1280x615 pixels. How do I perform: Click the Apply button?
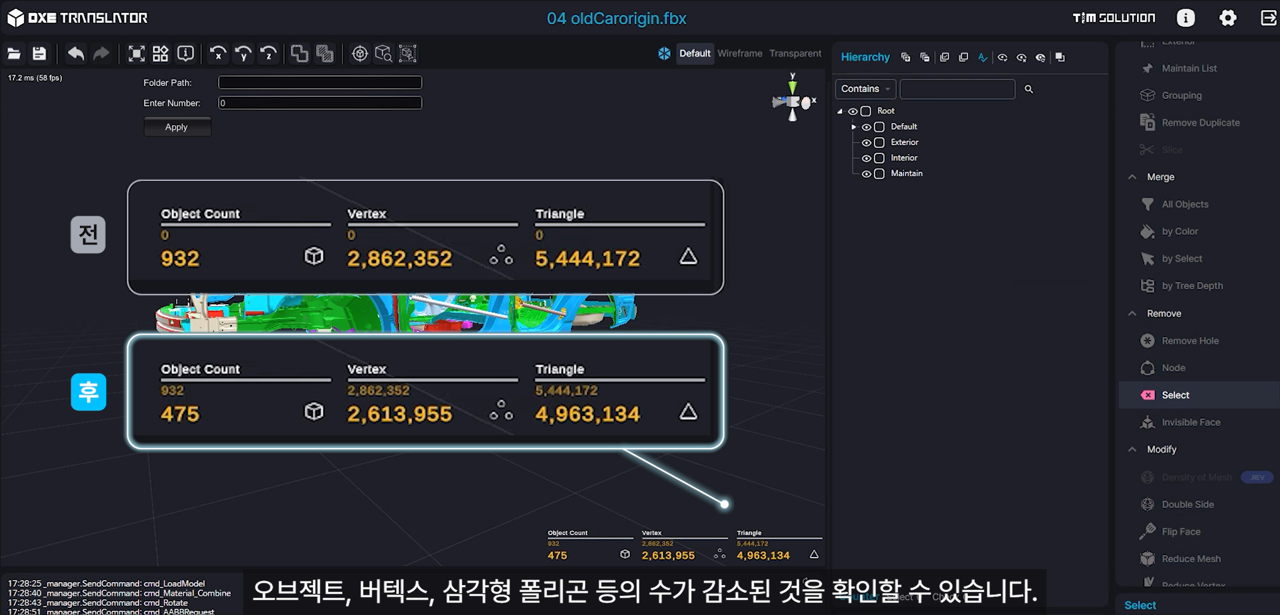(177, 127)
